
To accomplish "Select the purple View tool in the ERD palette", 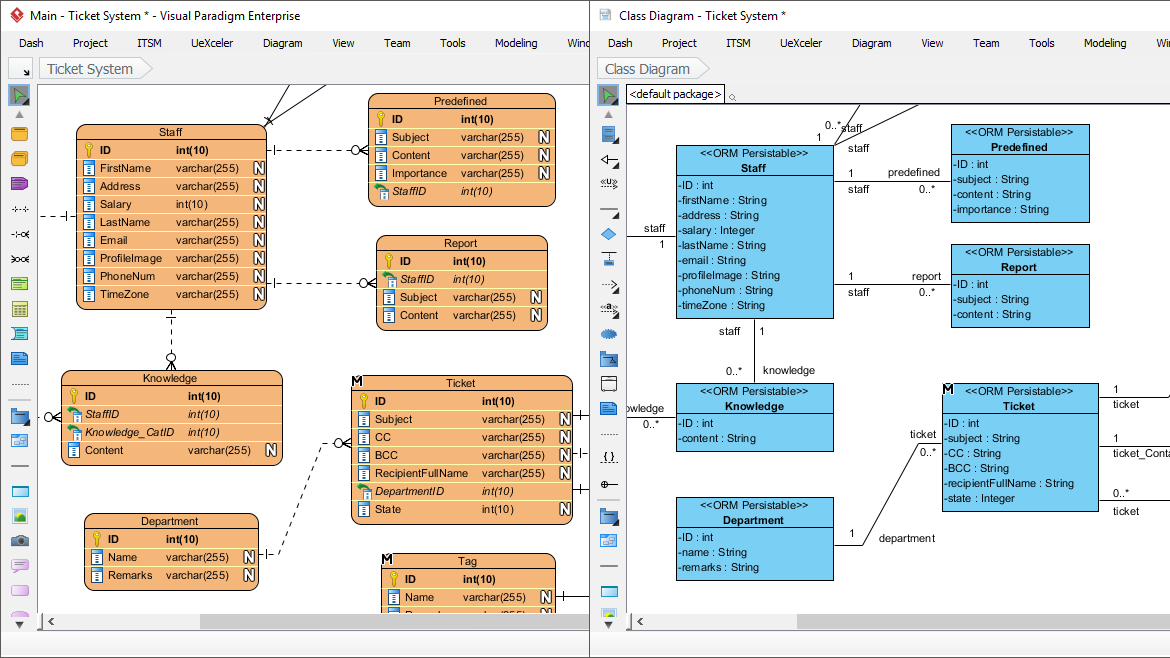I will coord(18,184).
